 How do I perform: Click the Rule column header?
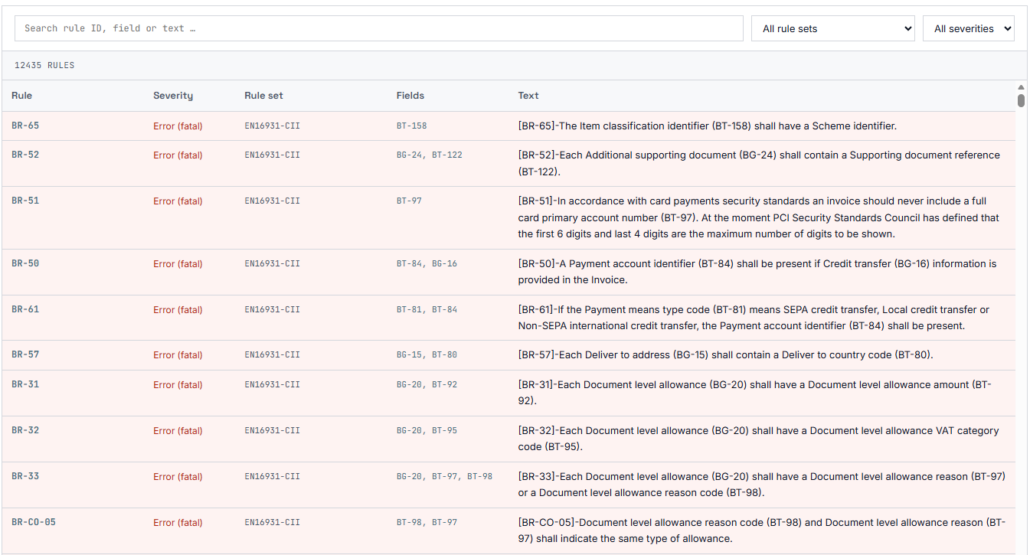(22, 95)
